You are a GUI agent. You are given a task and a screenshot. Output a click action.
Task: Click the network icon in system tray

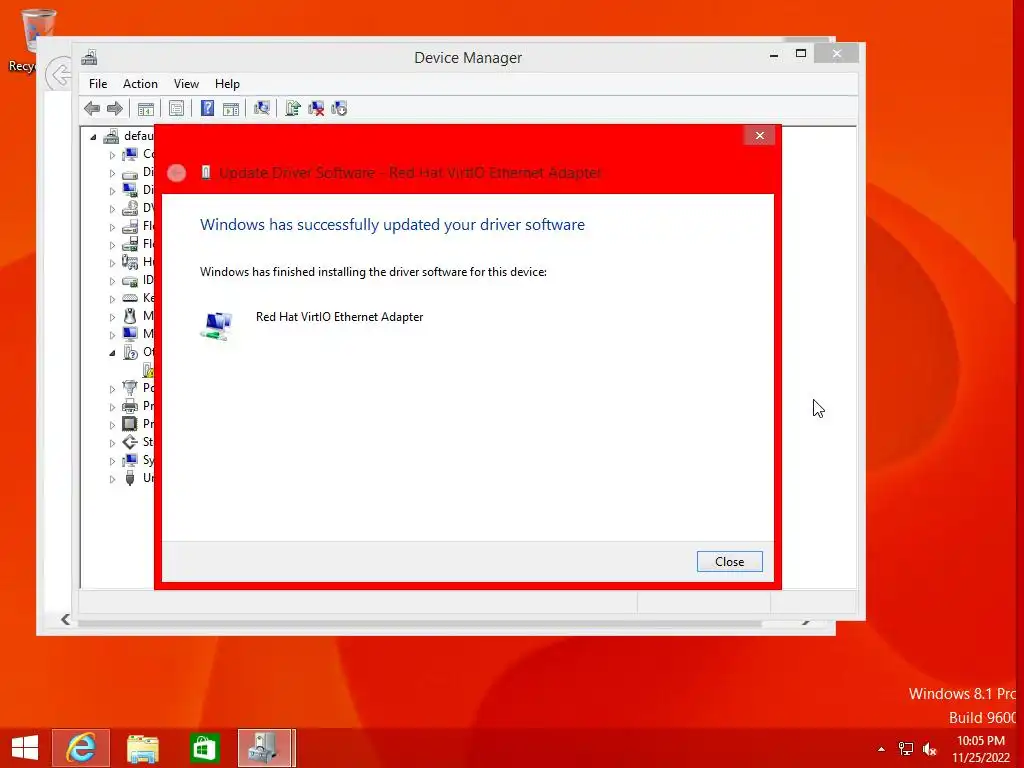[906, 749]
